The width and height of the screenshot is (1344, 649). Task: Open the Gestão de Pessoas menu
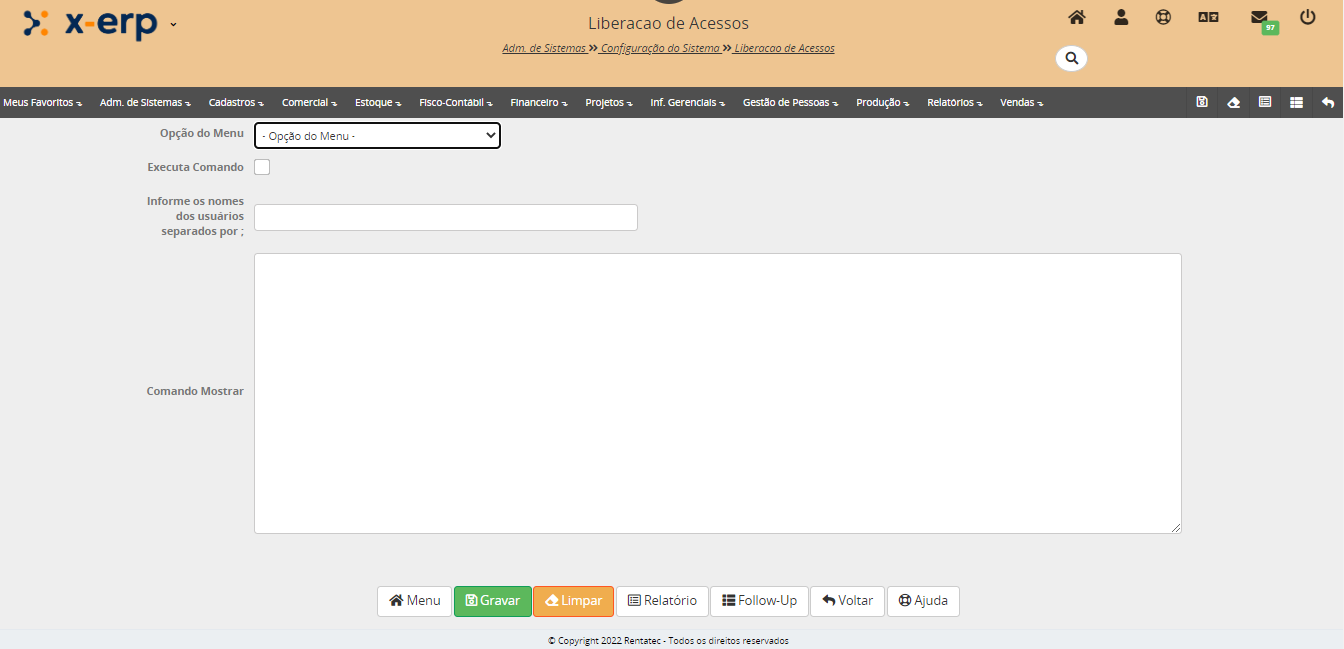pos(790,102)
